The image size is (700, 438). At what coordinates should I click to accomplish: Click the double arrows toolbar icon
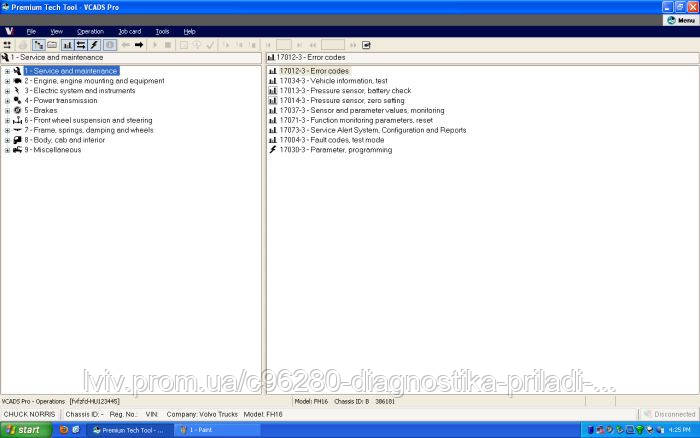(x=81, y=45)
